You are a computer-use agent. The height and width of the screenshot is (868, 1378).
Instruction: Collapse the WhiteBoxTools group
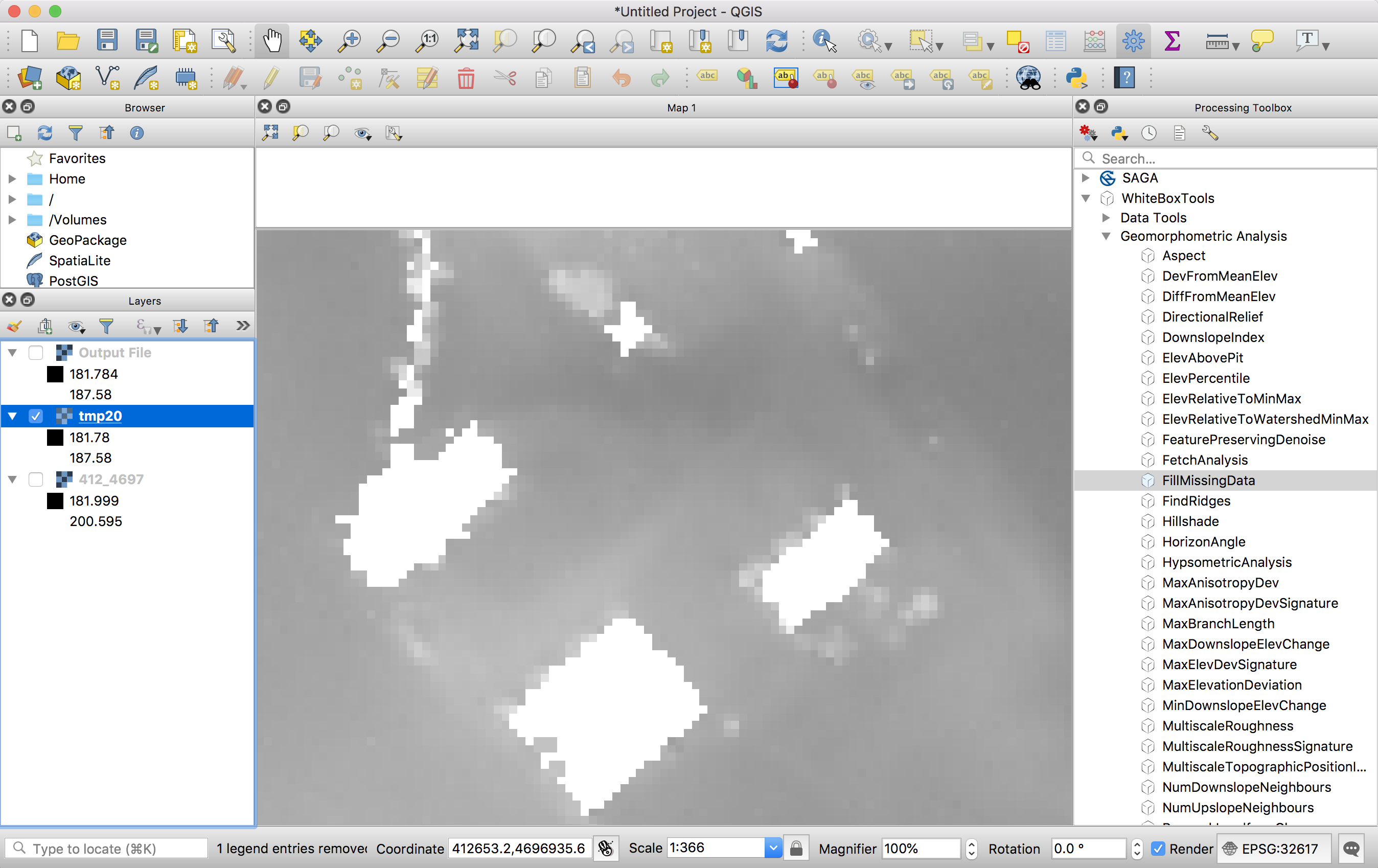1085,198
